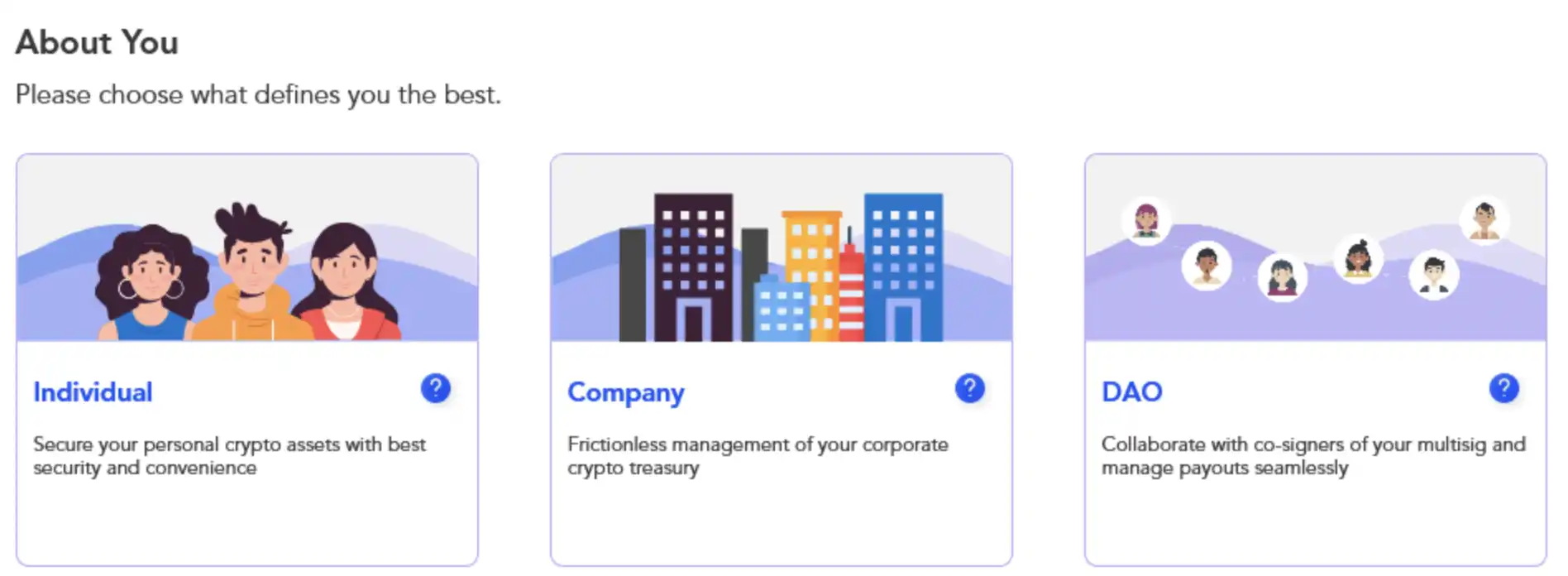Select the Individual title
Image resolution: width=1568 pixels, height=576 pixels.
(93, 392)
